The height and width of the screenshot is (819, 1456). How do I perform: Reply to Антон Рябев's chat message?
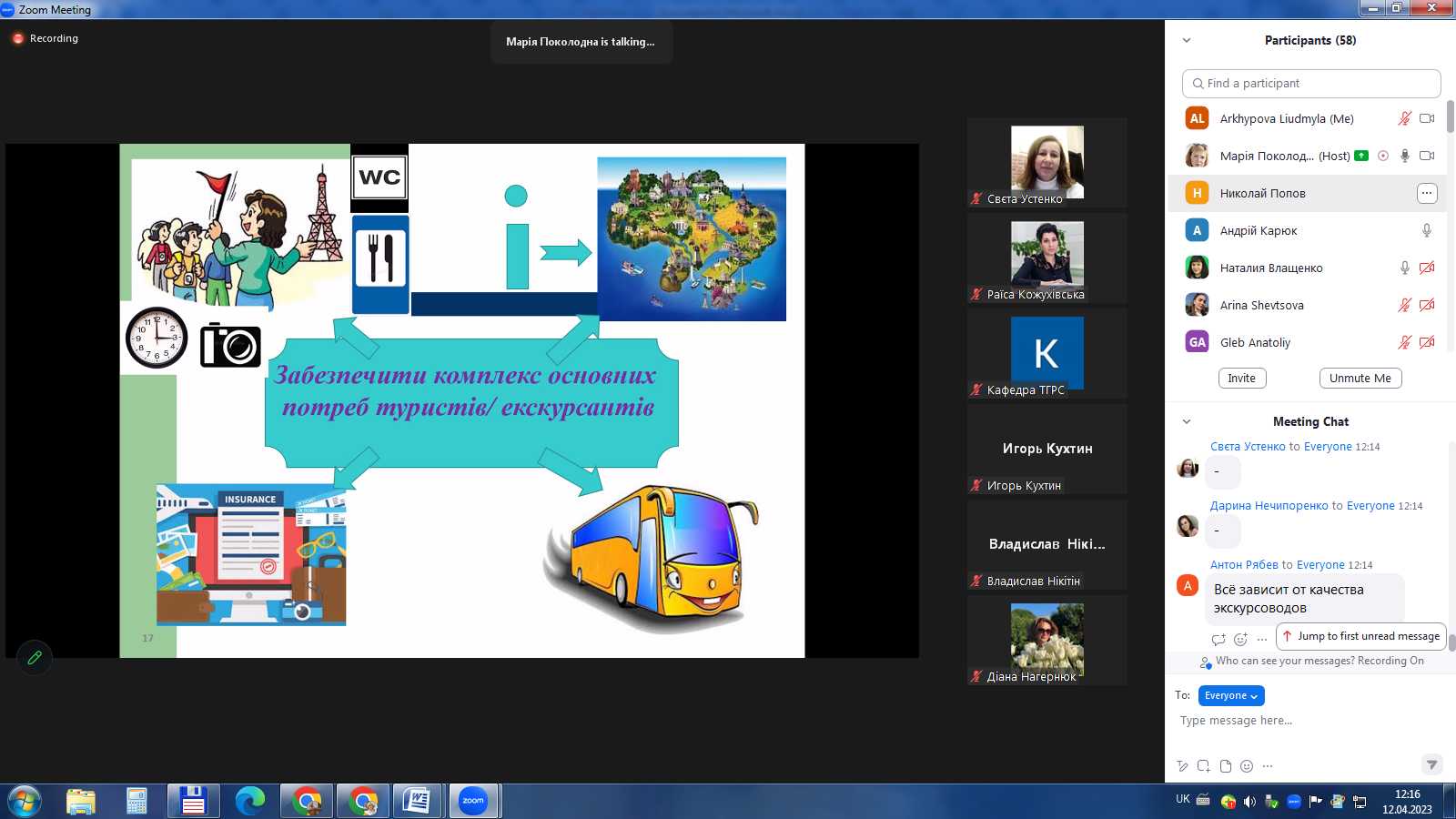1218,639
